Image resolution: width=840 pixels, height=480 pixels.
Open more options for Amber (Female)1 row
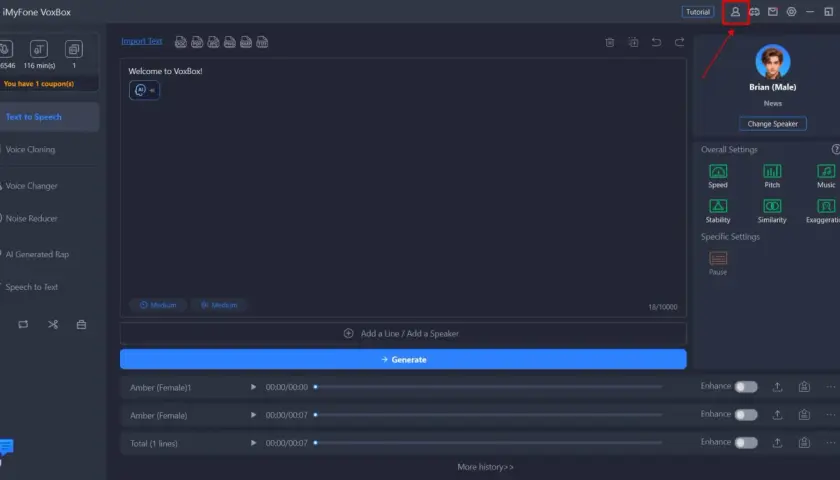point(831,387)
